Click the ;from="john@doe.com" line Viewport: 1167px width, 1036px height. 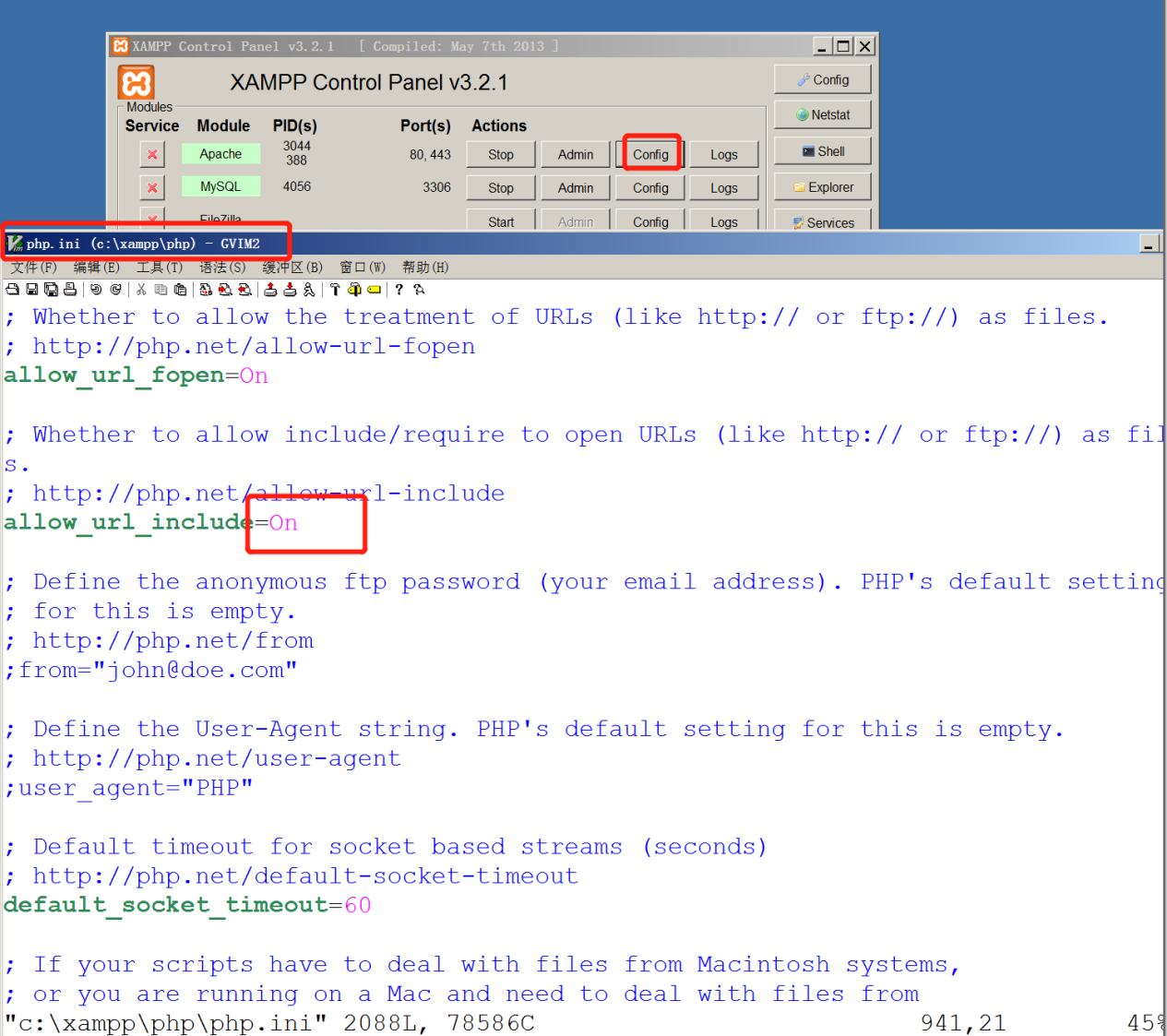(151, 671)
